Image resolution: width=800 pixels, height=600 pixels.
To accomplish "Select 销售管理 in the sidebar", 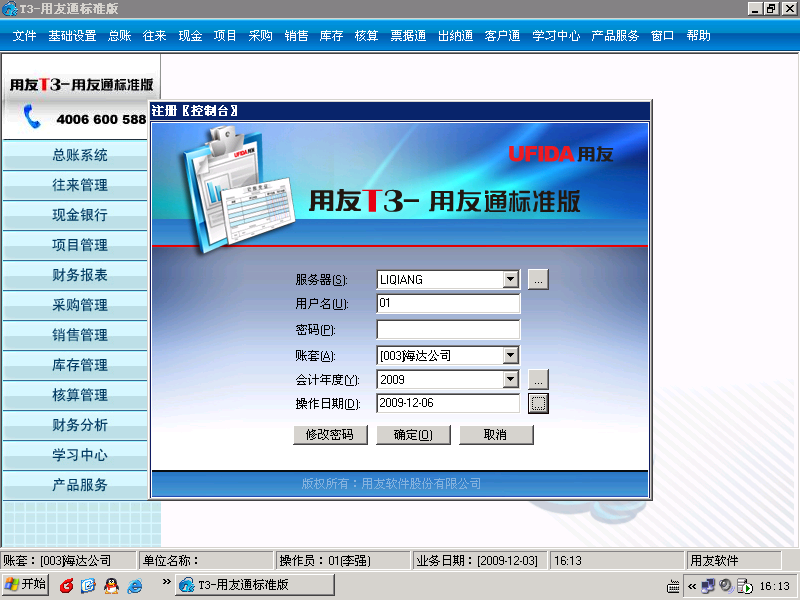I will (75, 335).
